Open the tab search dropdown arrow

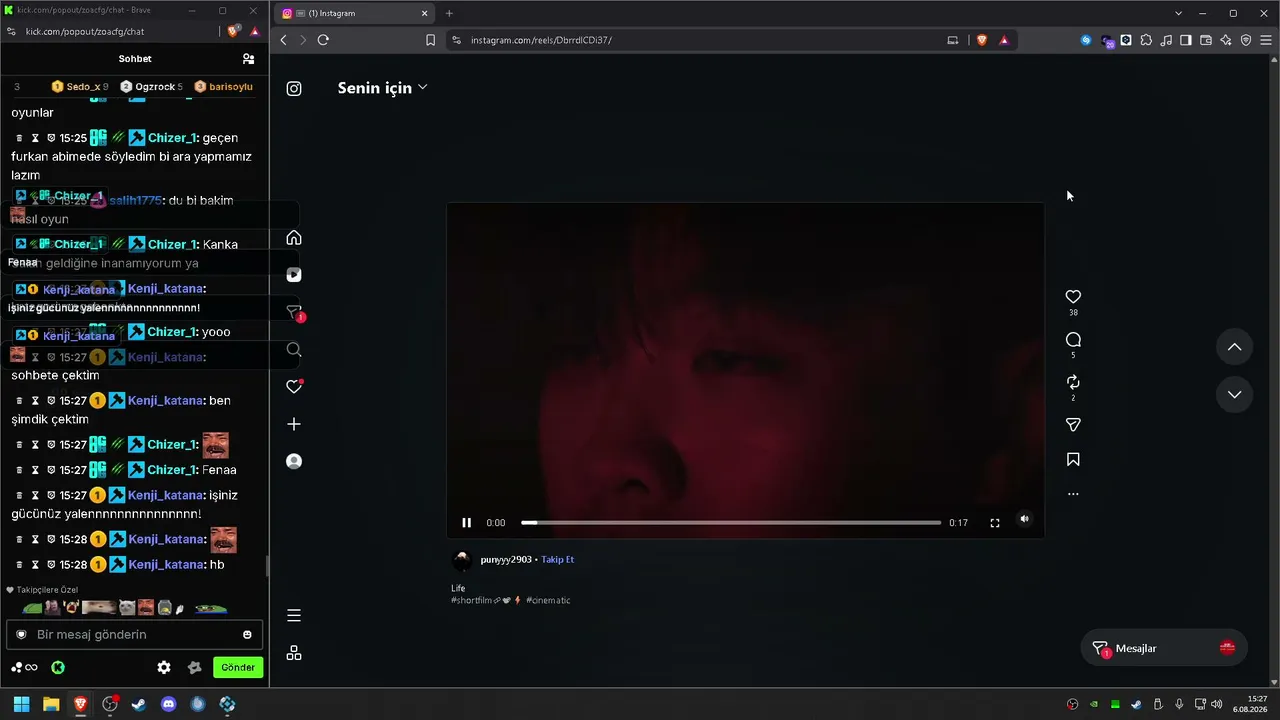1179,13
